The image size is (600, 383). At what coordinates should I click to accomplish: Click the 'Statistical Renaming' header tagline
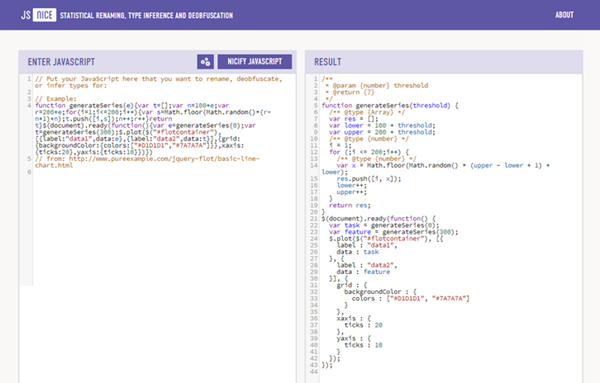147,15
